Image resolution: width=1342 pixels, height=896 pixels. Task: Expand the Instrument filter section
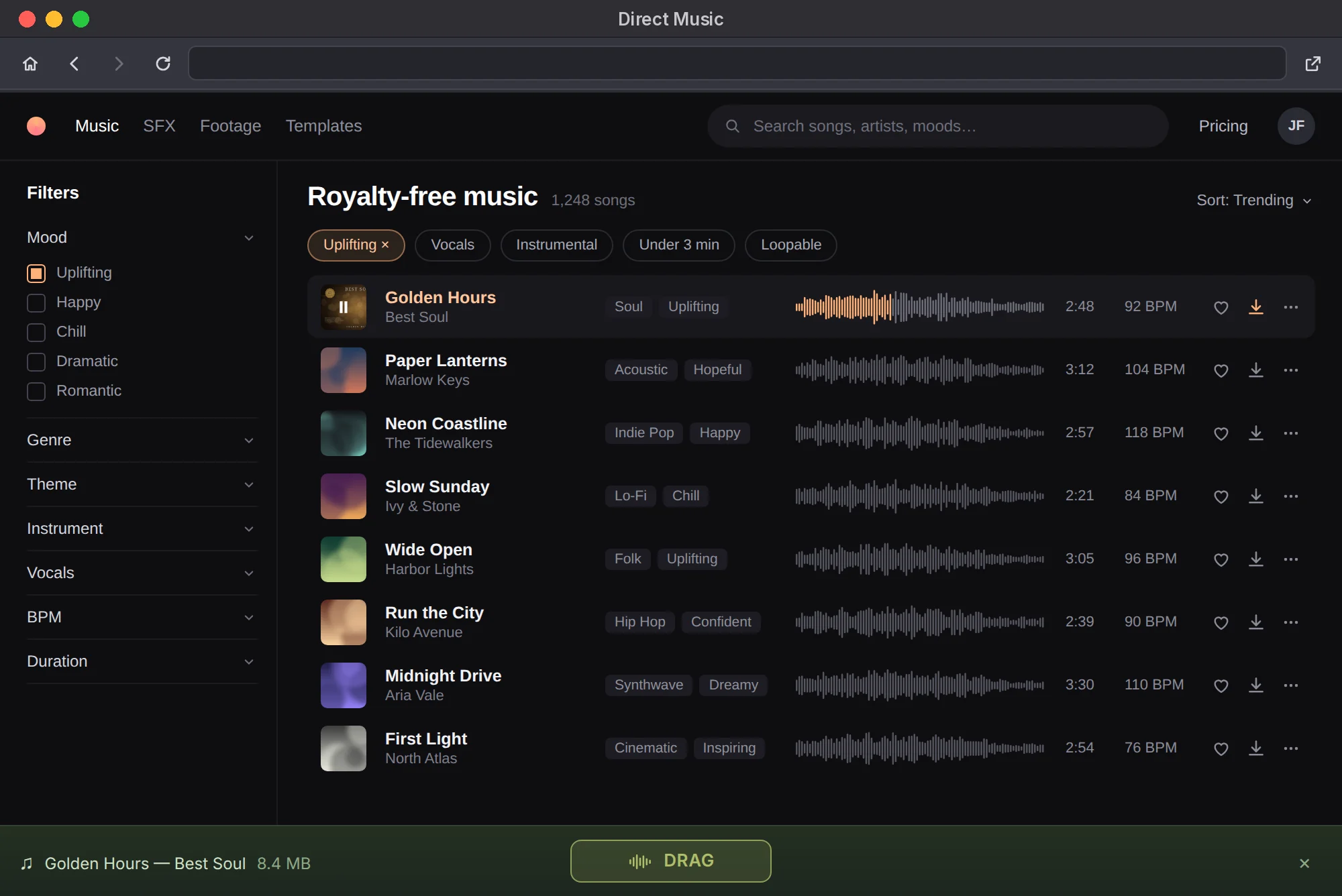142,528
